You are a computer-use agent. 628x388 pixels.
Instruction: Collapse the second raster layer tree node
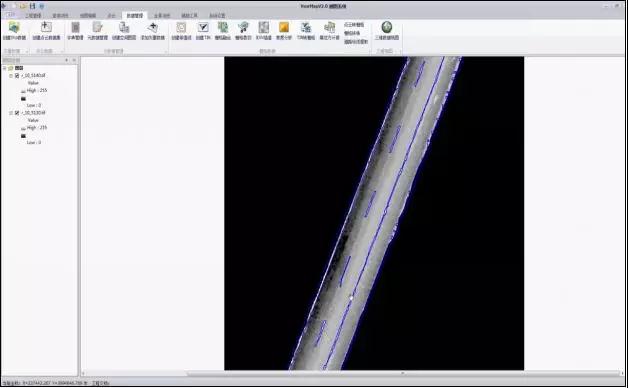[x=11, y=113]
